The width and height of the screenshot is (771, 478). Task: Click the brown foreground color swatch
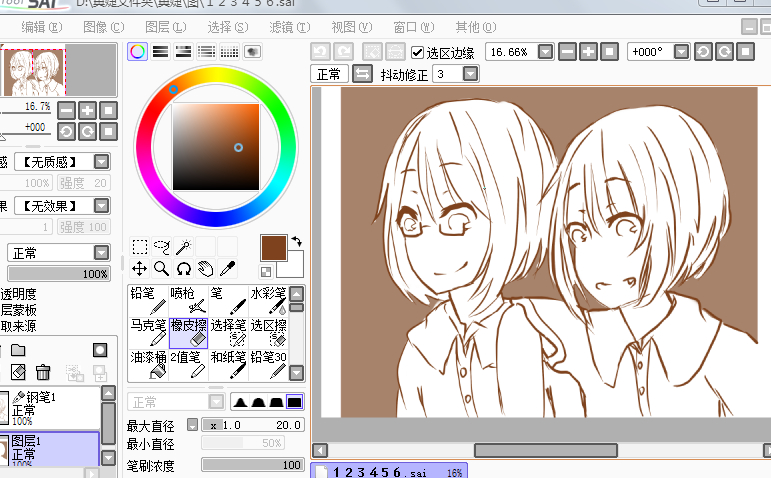273,247
